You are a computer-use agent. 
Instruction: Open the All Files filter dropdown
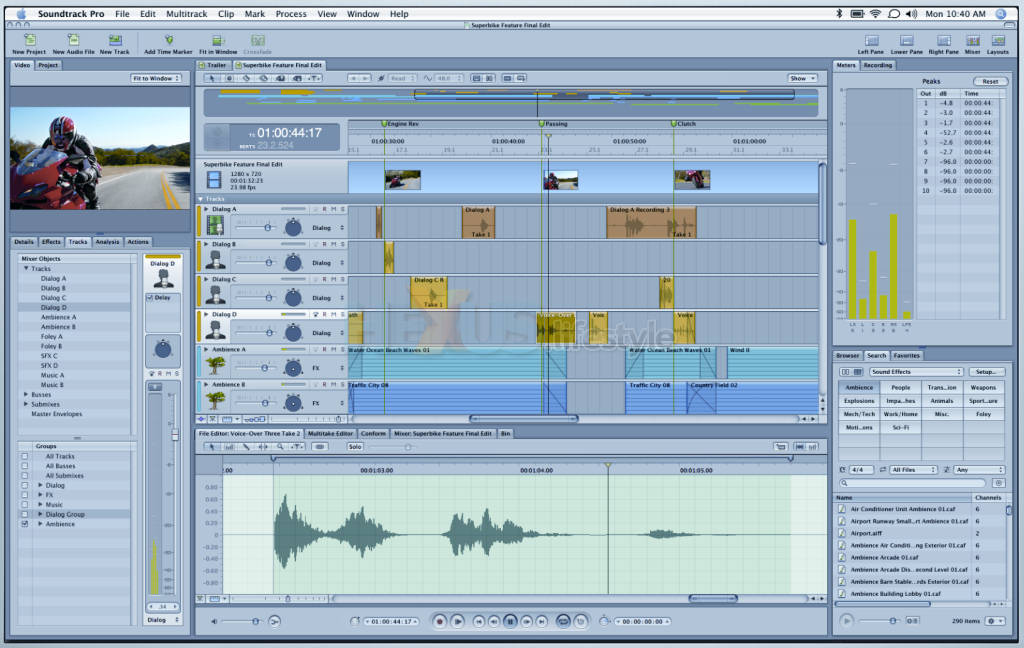click(x=913, y=470)
